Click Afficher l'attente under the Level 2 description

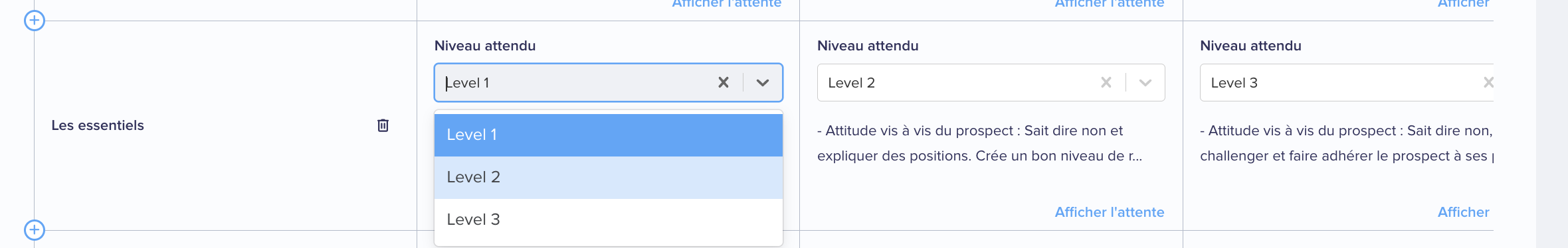tap(1110, 212)
